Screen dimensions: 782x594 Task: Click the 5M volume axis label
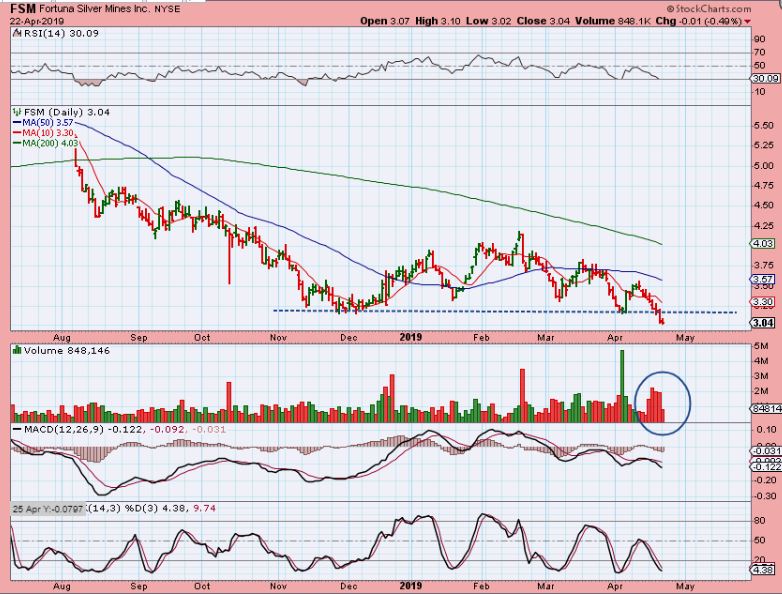(761, 346)
